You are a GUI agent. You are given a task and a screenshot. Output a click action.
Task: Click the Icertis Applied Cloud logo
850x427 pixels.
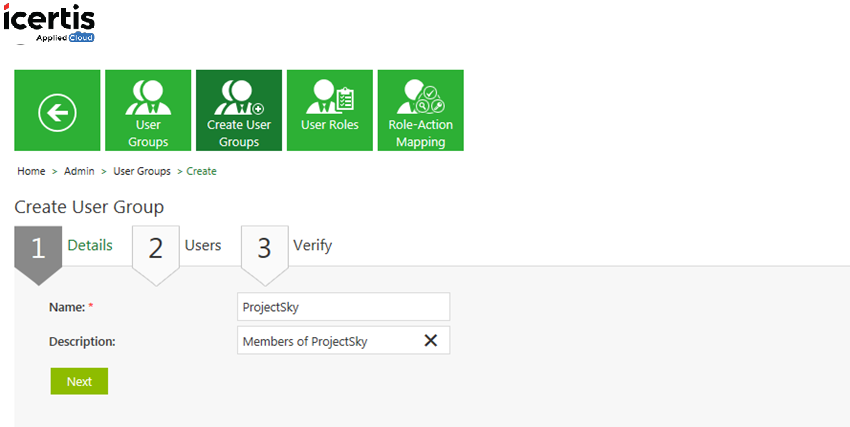[49, 23]
